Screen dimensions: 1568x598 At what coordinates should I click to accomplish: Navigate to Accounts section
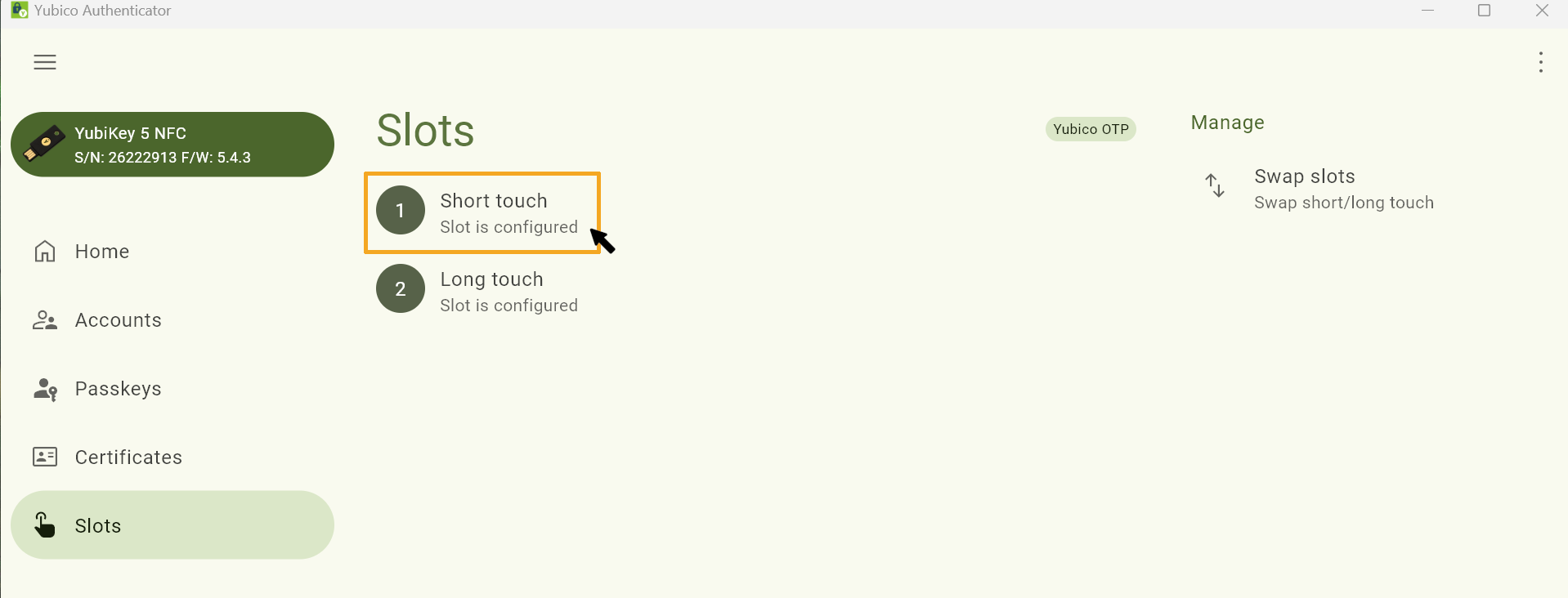[118, 319]
